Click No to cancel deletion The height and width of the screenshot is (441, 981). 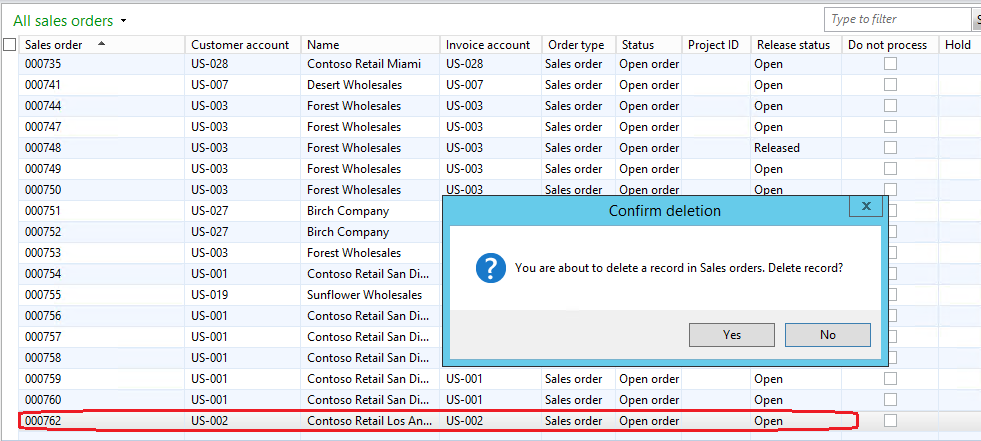827,335
